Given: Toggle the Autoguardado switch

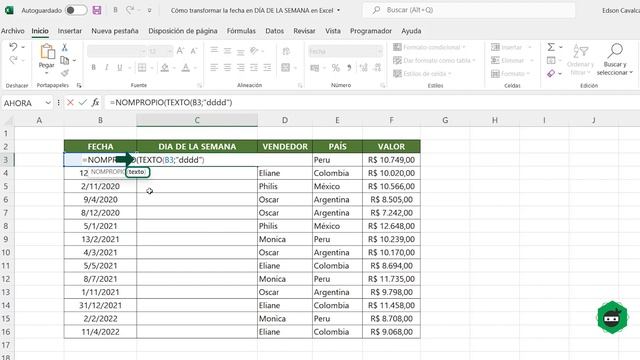Looking at the screenshot, I should pyautogui.click(x=76, y=10).
